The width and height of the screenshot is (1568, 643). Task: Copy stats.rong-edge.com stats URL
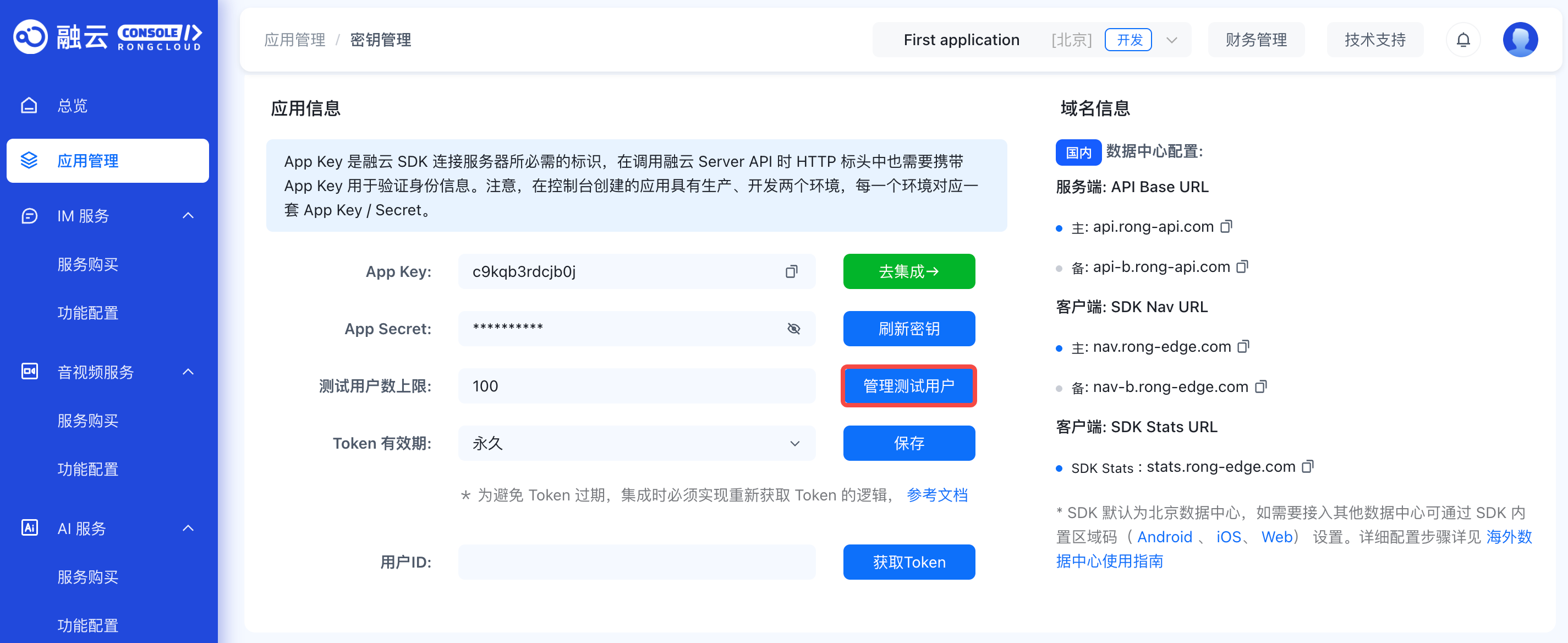[1307, 466]
